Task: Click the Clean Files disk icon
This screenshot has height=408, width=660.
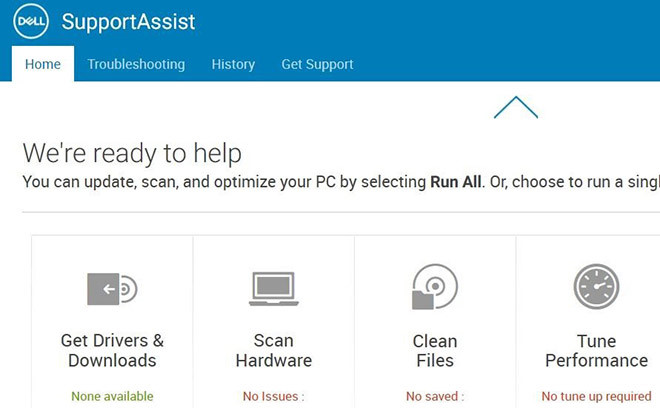Action: 435,288
